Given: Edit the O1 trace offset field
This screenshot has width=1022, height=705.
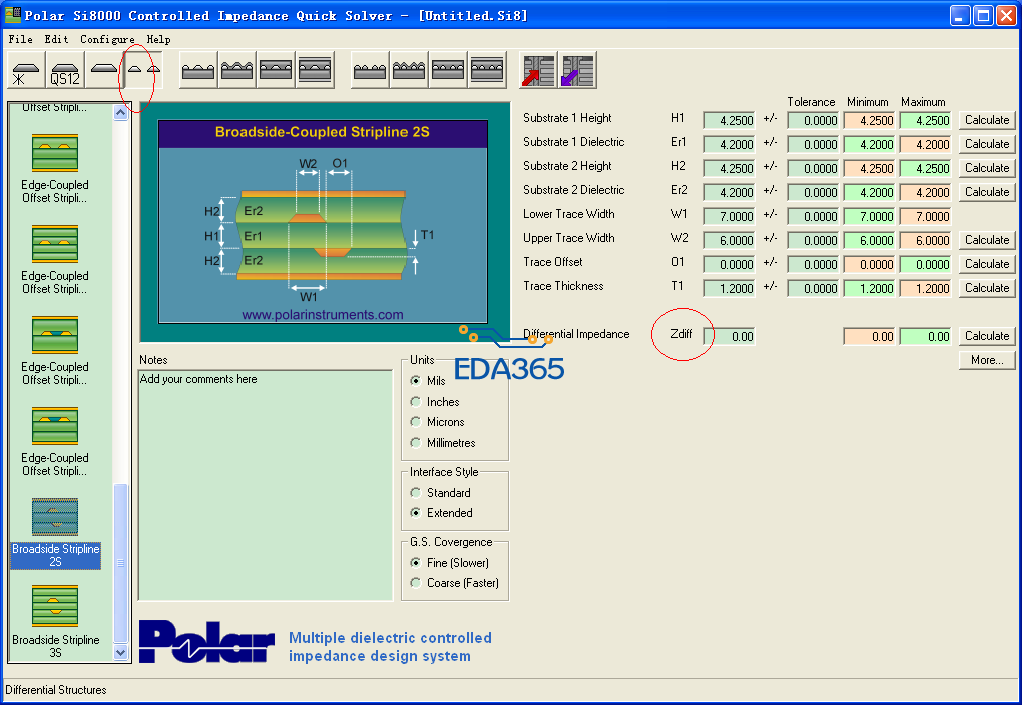Looking at the screenshot, I should [x=729, y=265].
